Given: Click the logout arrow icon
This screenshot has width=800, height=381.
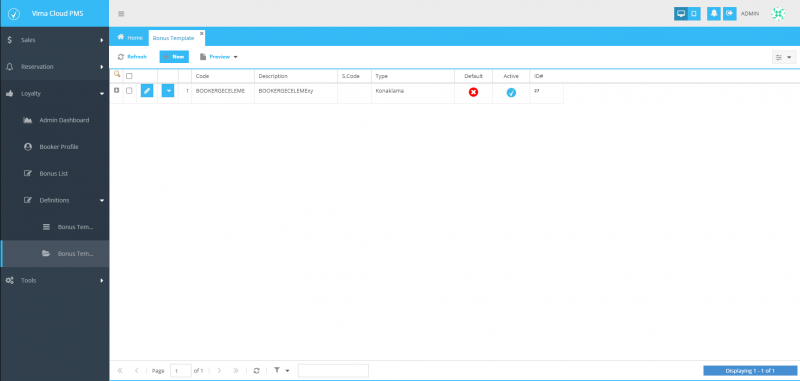Looking at the screenshot, I should pyautogui.click(x=730, y=14).
